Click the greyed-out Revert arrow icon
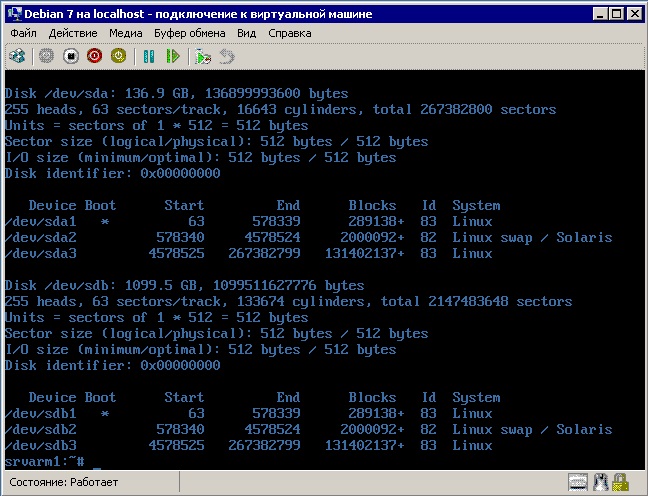 (226, 56)
